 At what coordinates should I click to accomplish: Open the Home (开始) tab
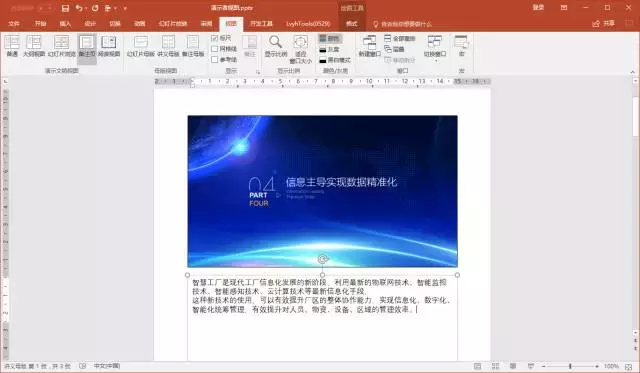pos(40,24)
